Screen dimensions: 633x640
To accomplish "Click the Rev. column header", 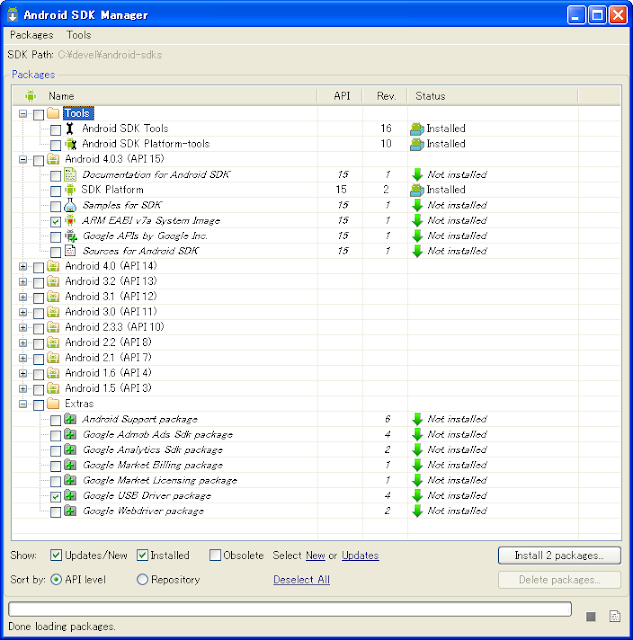I will point(386,96).
